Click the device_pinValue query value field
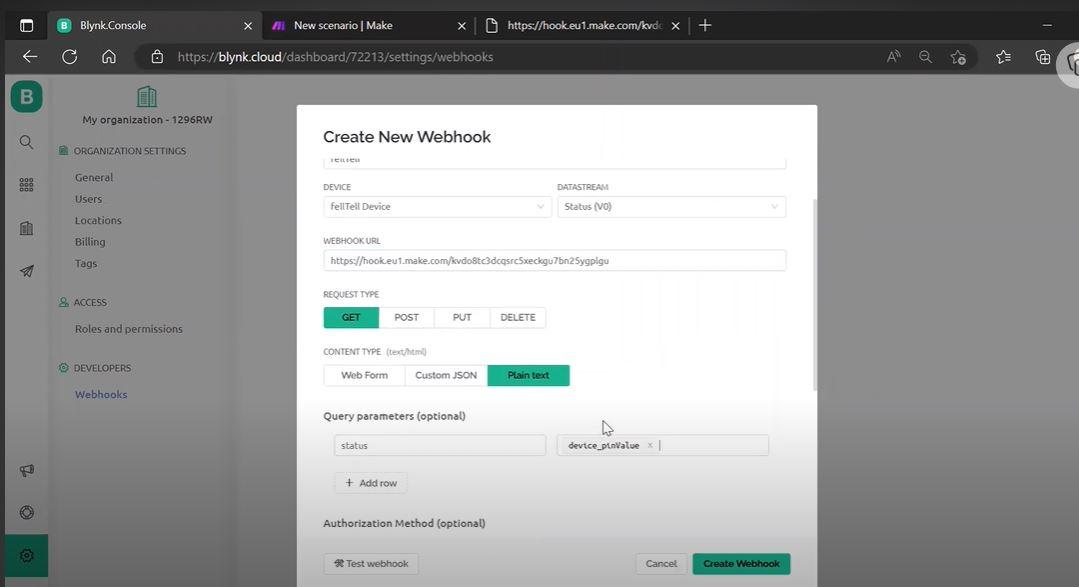This screenshot has width=1079, height=587. pyautogui.click(x=663, y=445)
